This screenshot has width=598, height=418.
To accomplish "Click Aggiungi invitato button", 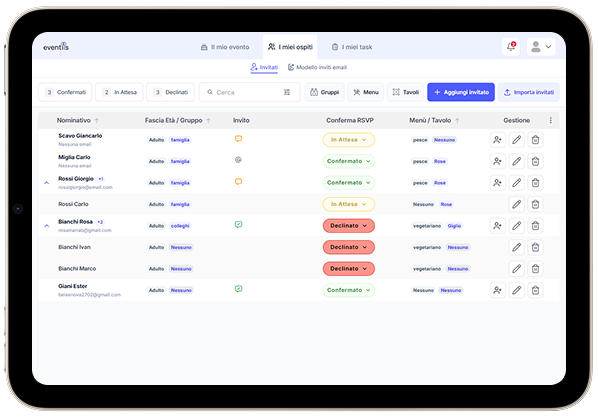I will [461, 92].
